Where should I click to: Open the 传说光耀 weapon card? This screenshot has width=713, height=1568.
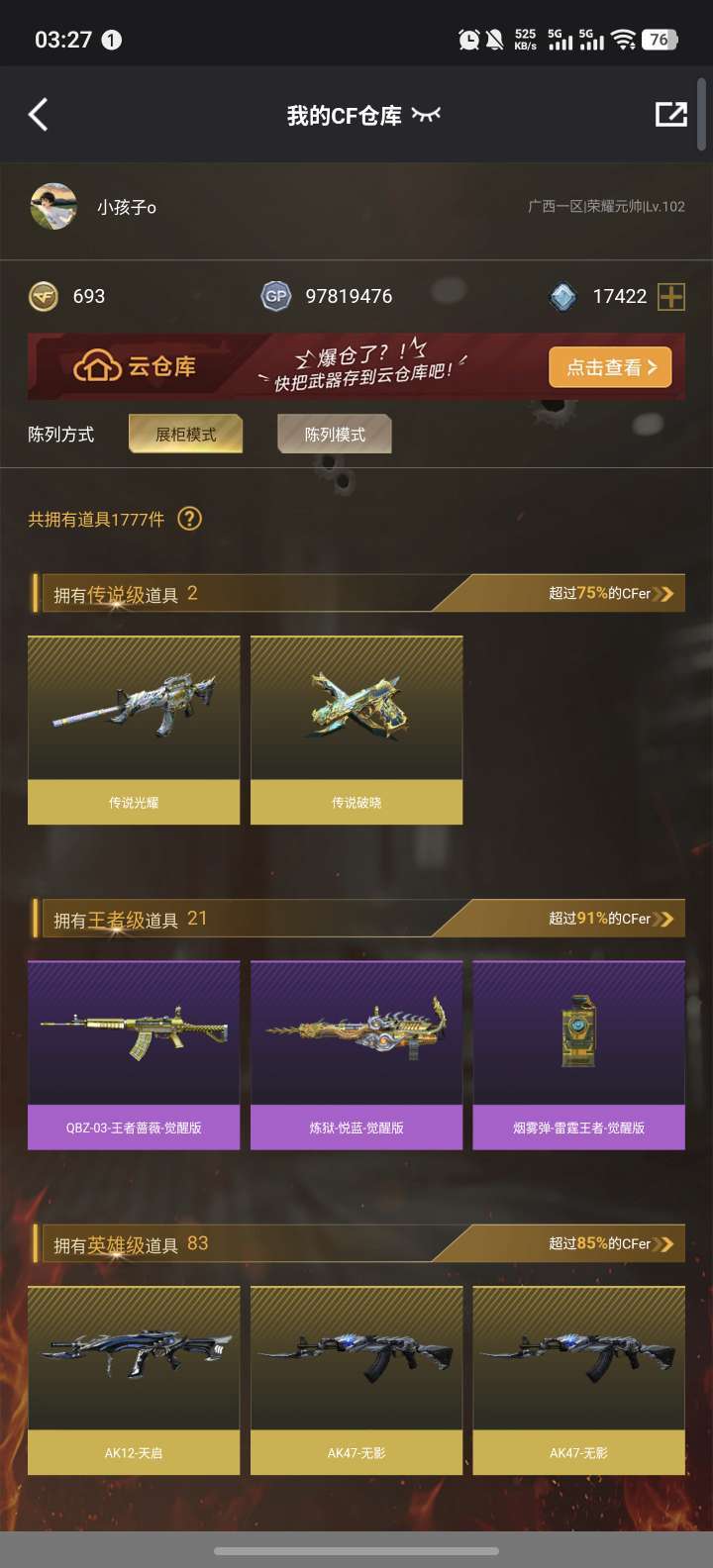[x=134, y=731]
